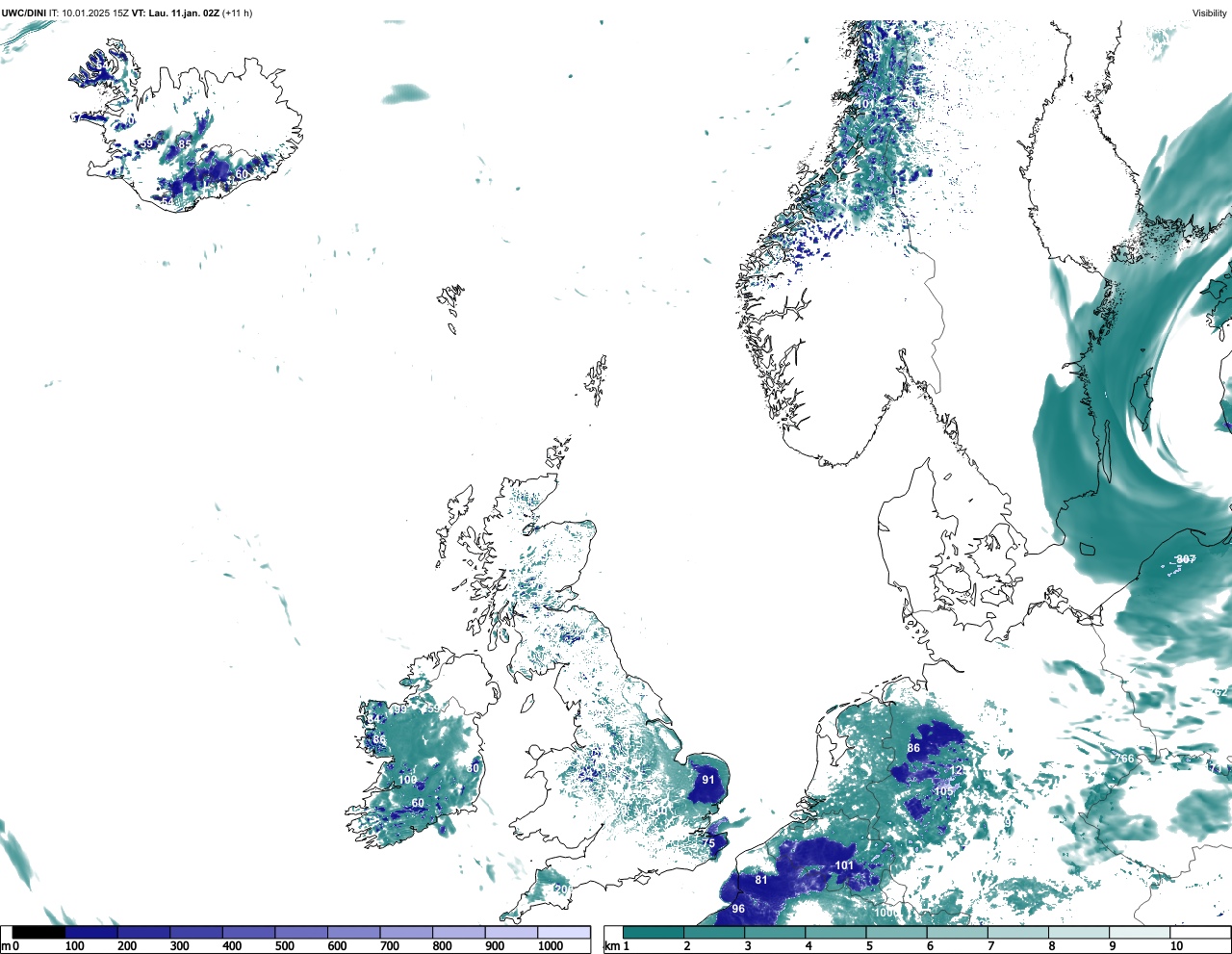
Task: Click the 'km' unit label of the legend
Action: [611, 946]
